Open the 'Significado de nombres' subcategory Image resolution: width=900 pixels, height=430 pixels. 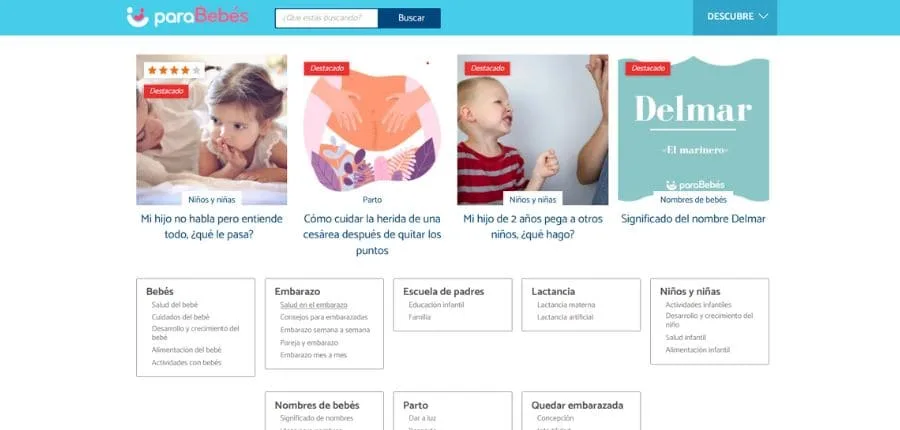[317, 419]
